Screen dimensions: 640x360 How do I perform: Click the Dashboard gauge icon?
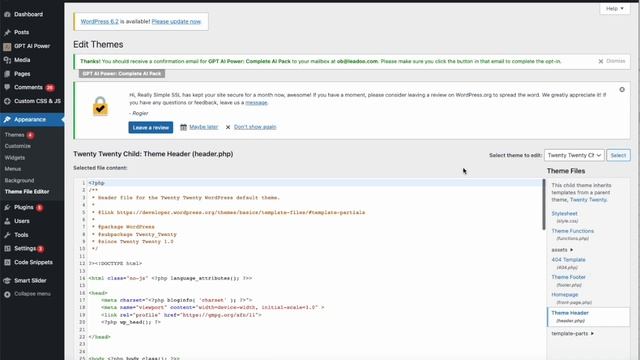point(7,14)
